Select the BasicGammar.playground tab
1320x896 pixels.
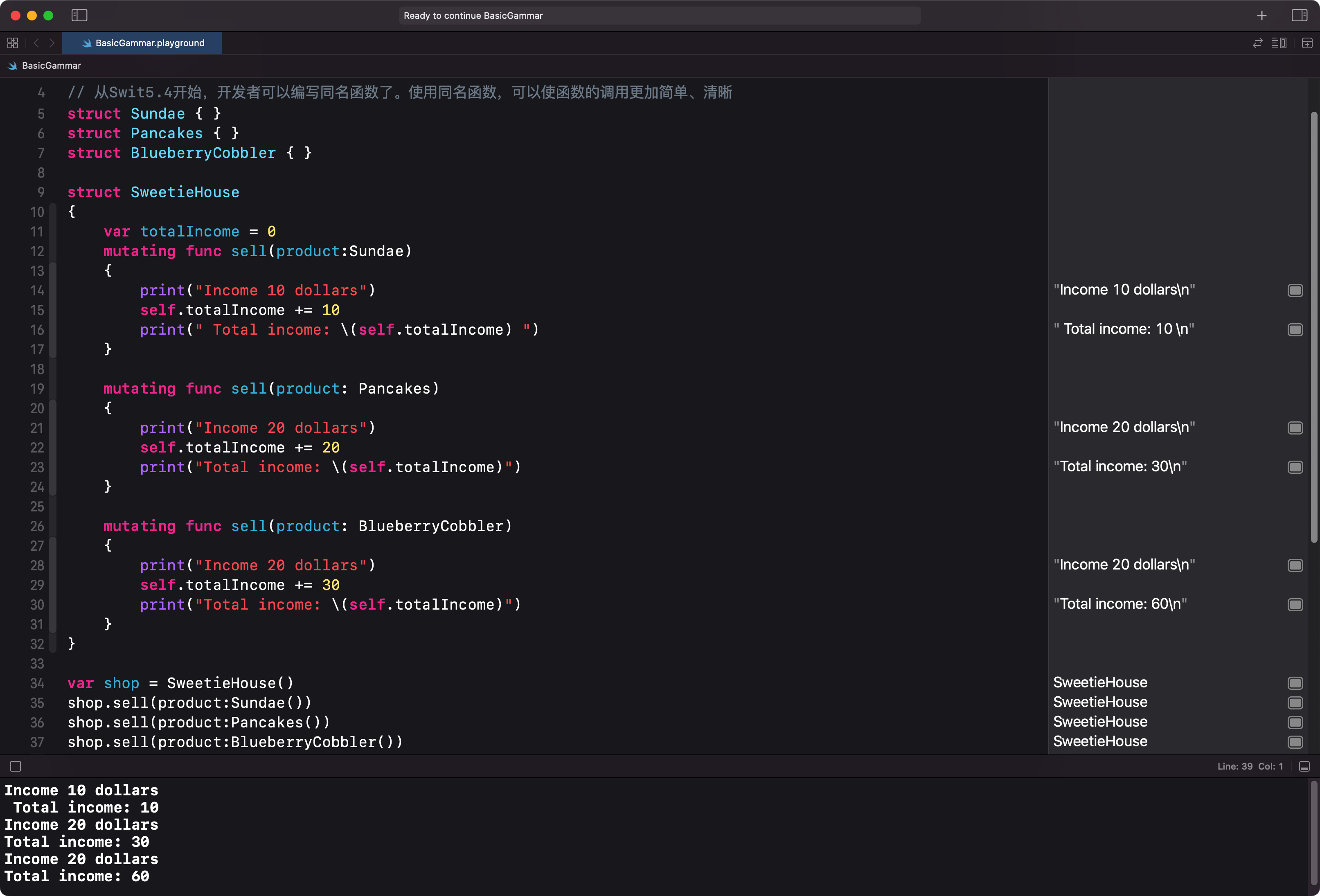pyautogui.click(x=142, y=43)
